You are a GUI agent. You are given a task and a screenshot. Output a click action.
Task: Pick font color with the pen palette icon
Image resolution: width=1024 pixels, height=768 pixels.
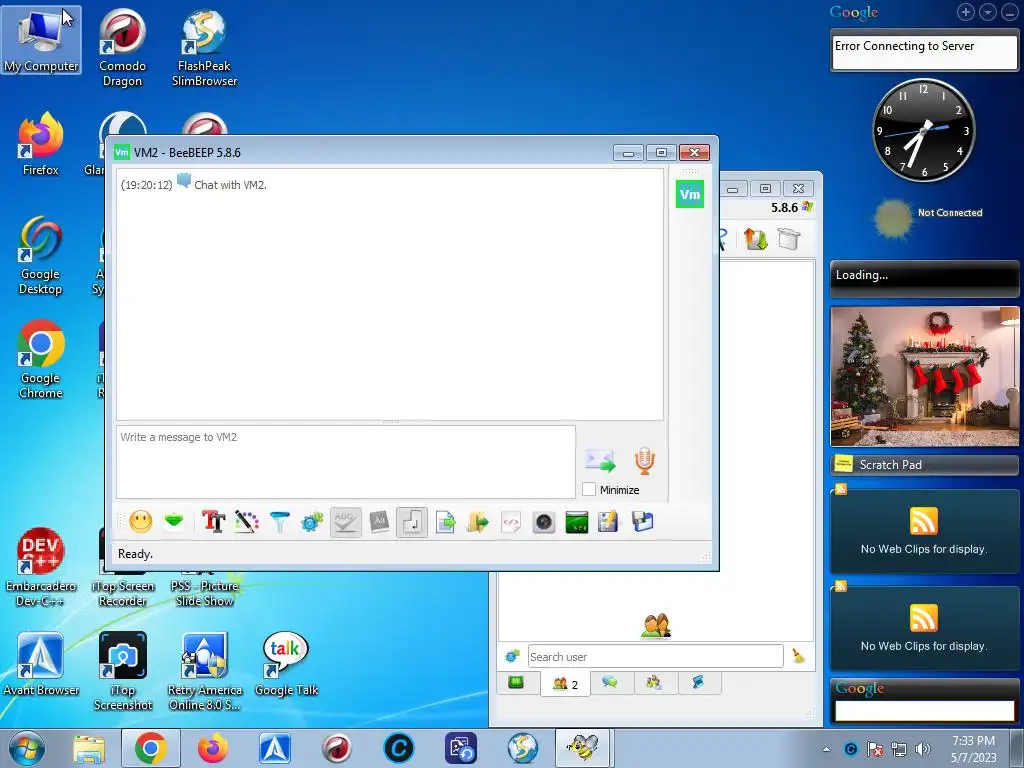[x=246, y=522]
